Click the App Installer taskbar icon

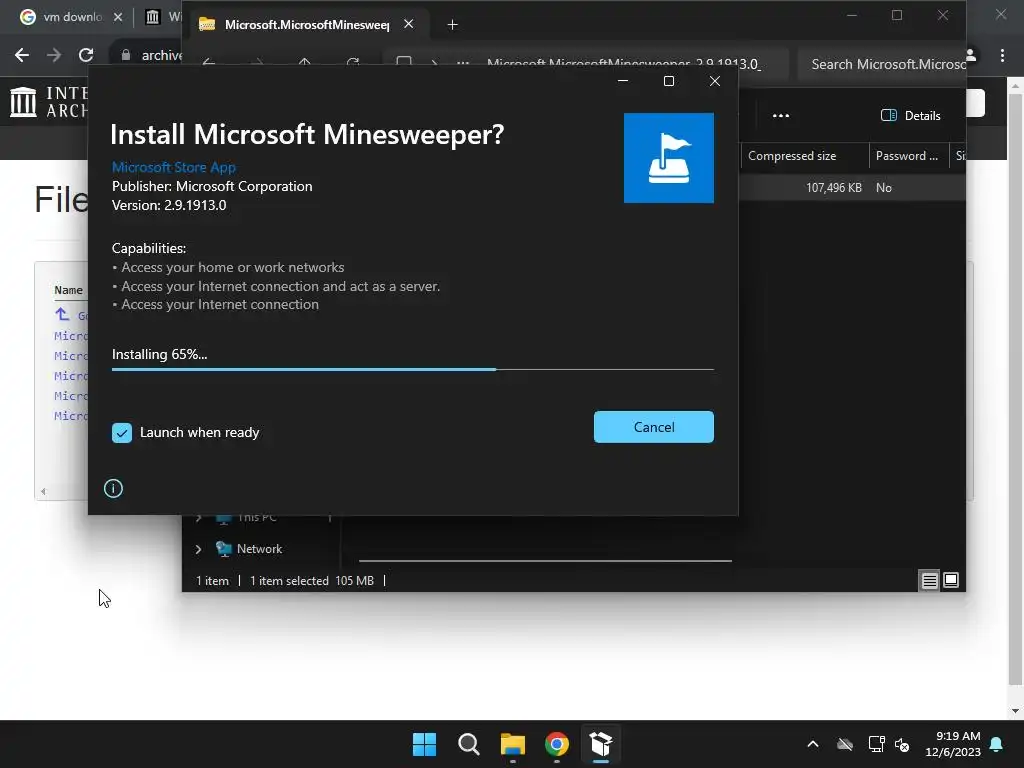(x=601, y=744)
